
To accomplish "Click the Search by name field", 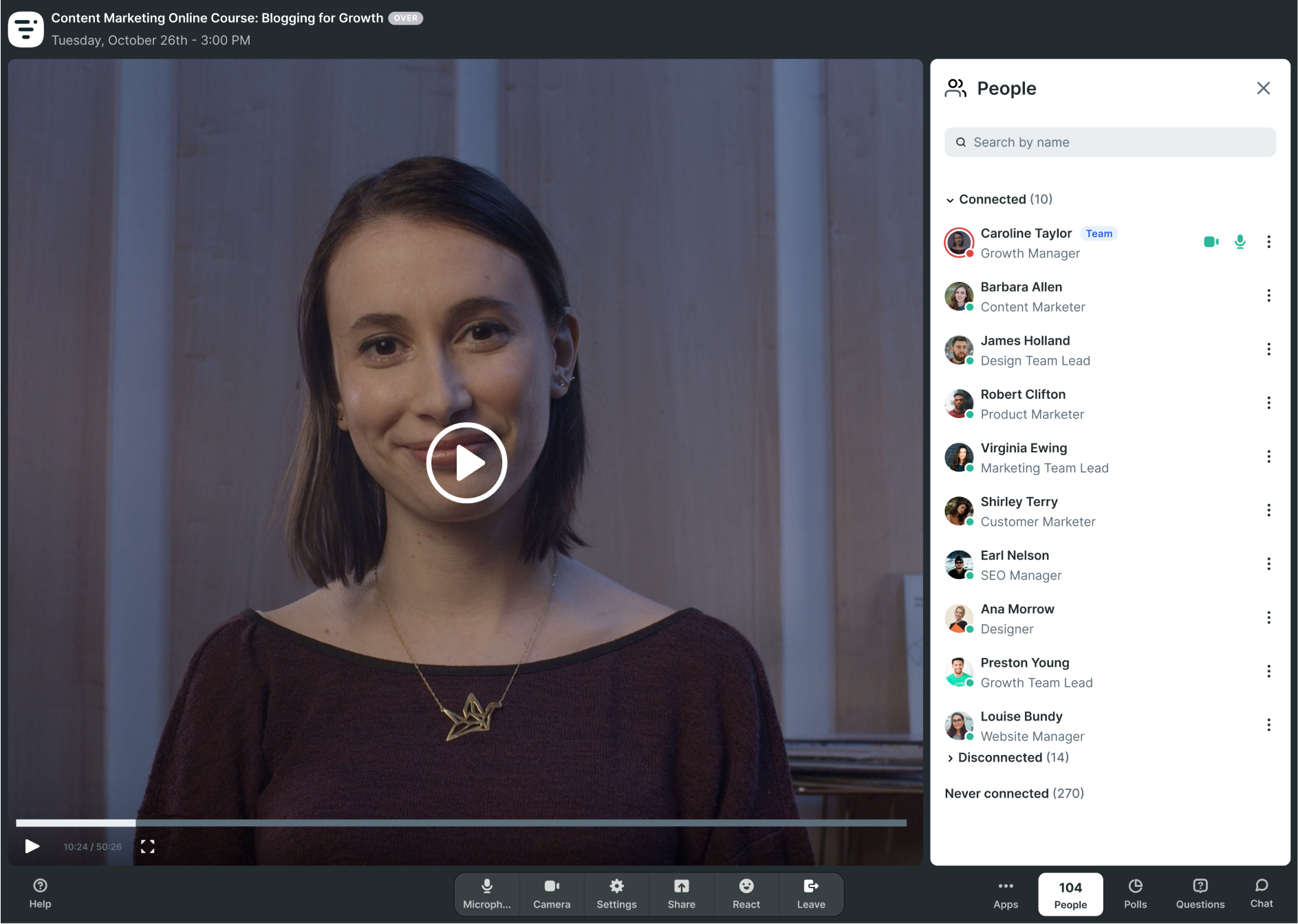I will tap(1110, 142).
